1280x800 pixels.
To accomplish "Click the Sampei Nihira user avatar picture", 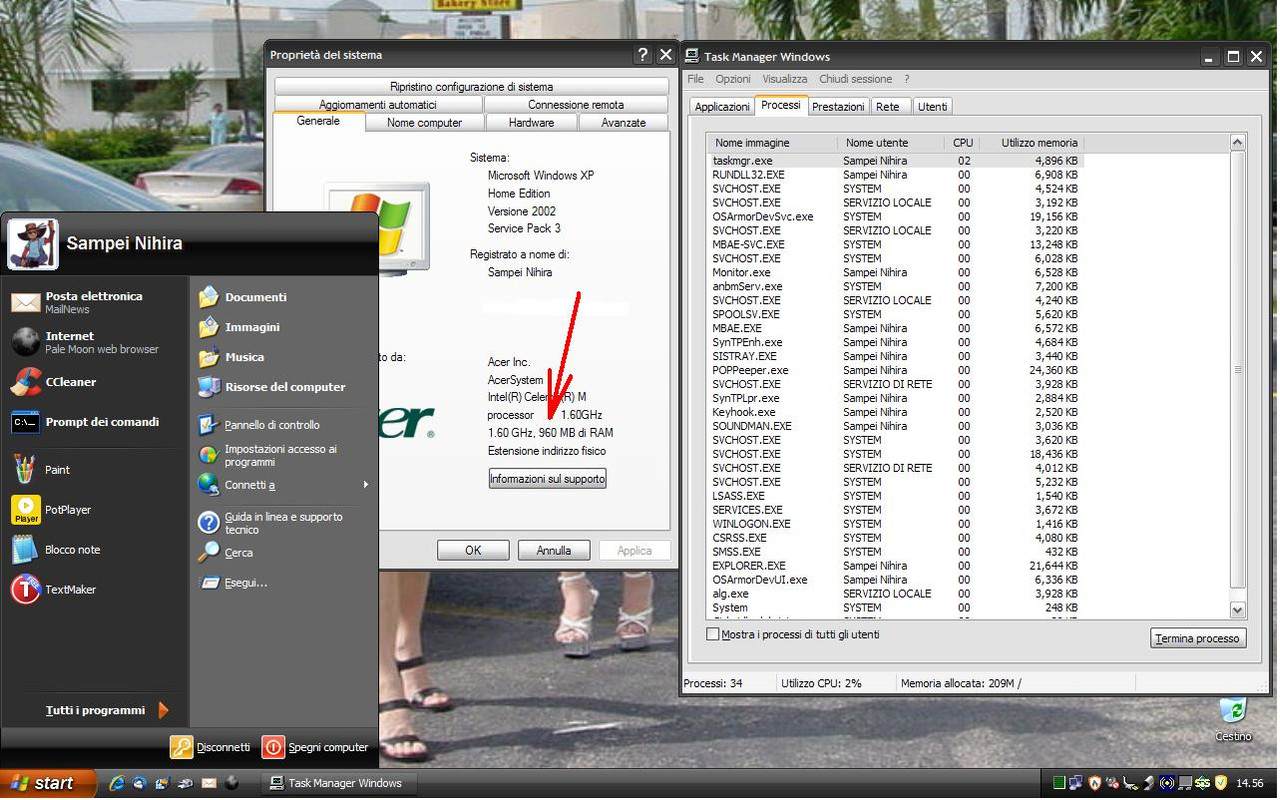I will pyautogui.click(x=33, y=244).
